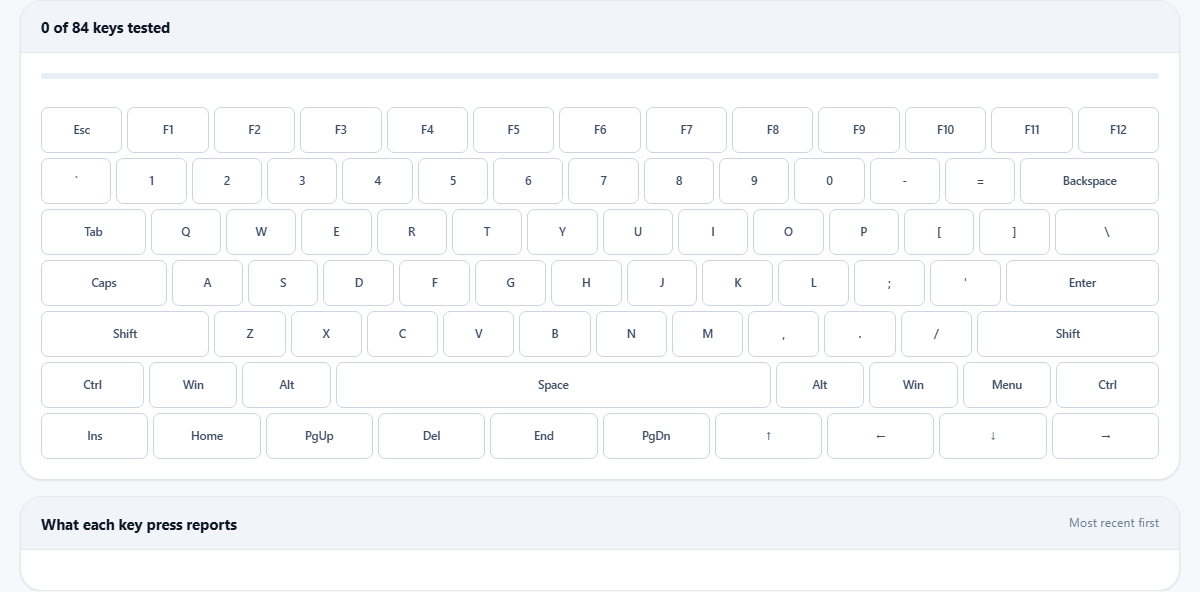Click the '0 of 84 keys tested' heading
The height and width of the screenshot is (592, 1200).
point(105,28)
